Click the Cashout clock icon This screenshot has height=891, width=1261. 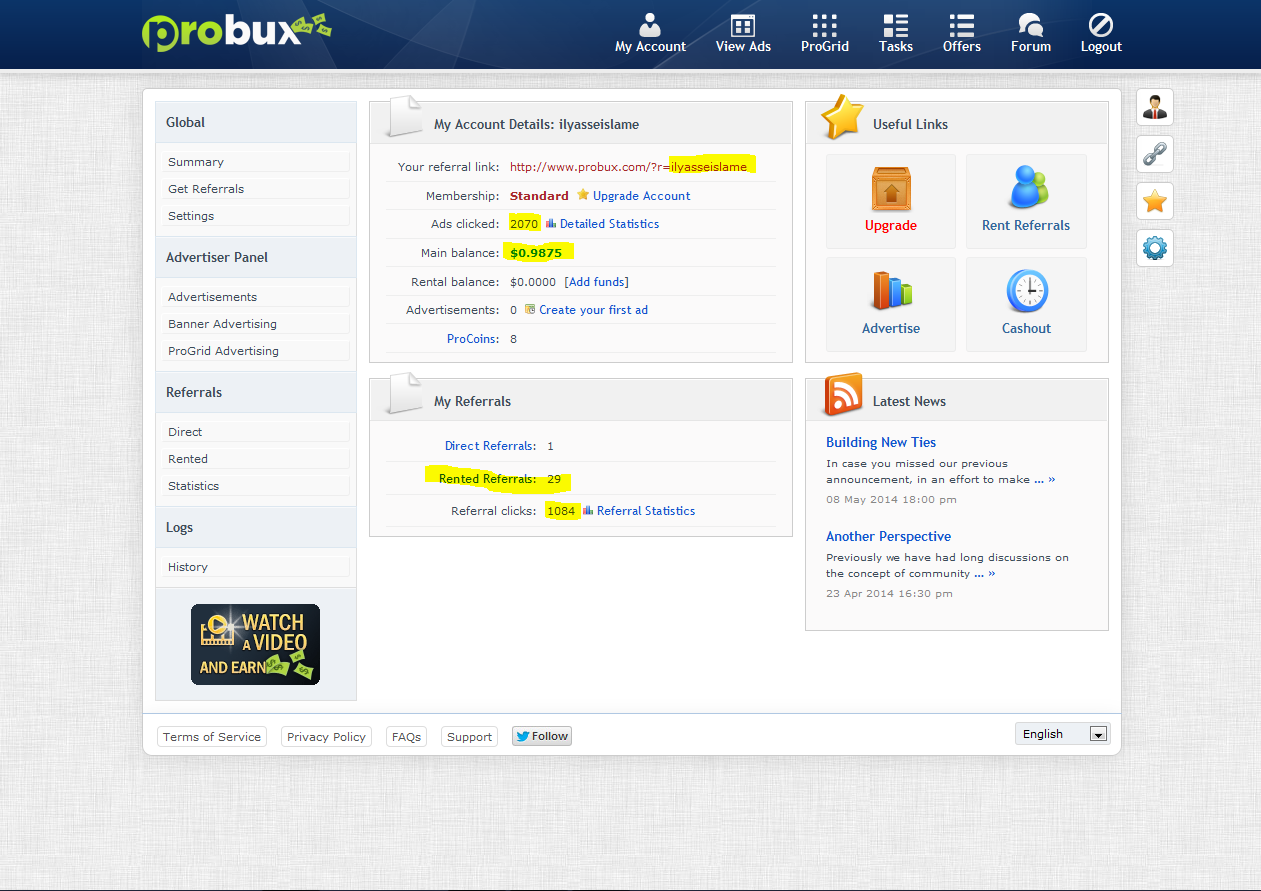coord(1026,291)
